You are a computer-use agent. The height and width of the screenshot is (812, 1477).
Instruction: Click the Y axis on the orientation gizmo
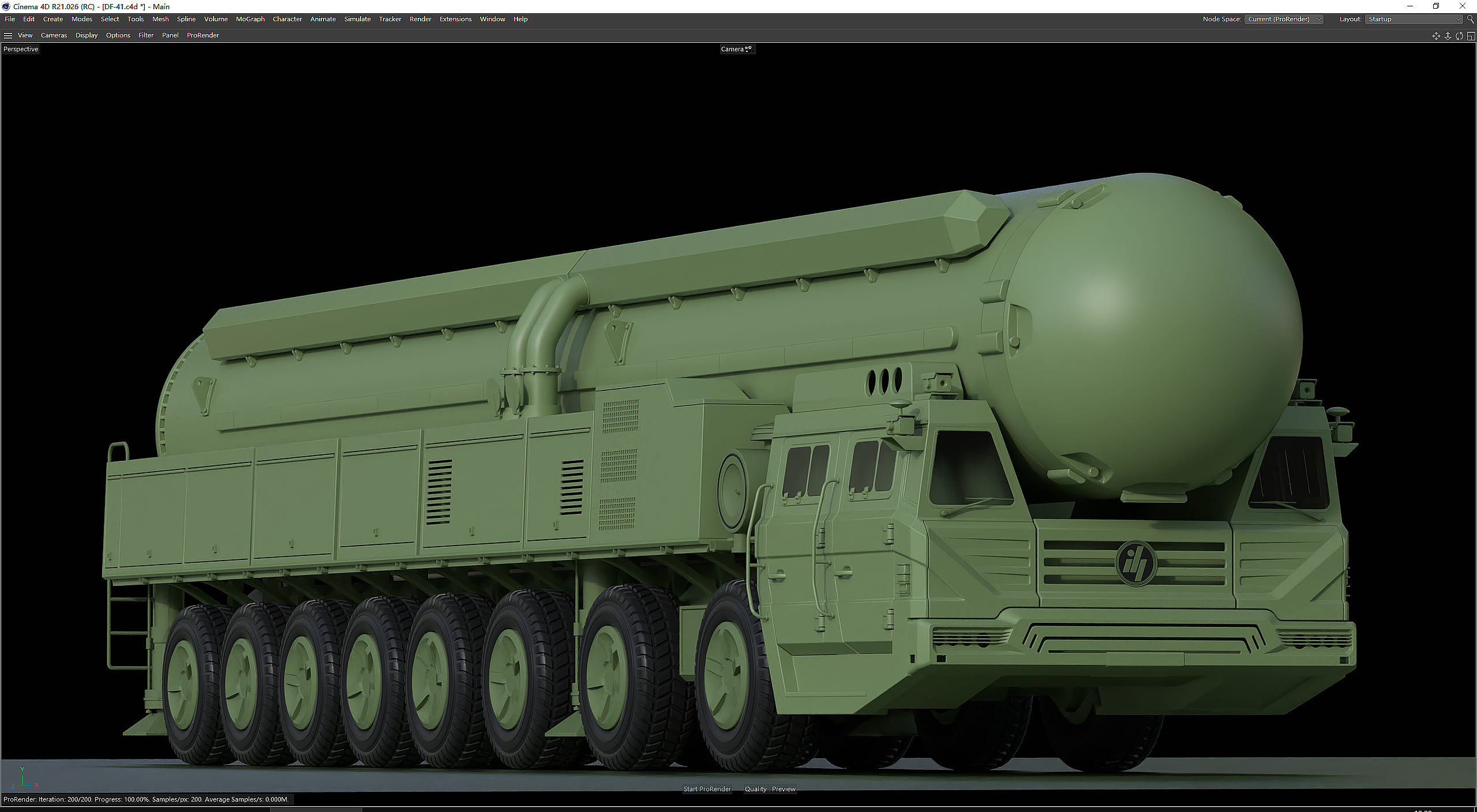tap(23, 769)
